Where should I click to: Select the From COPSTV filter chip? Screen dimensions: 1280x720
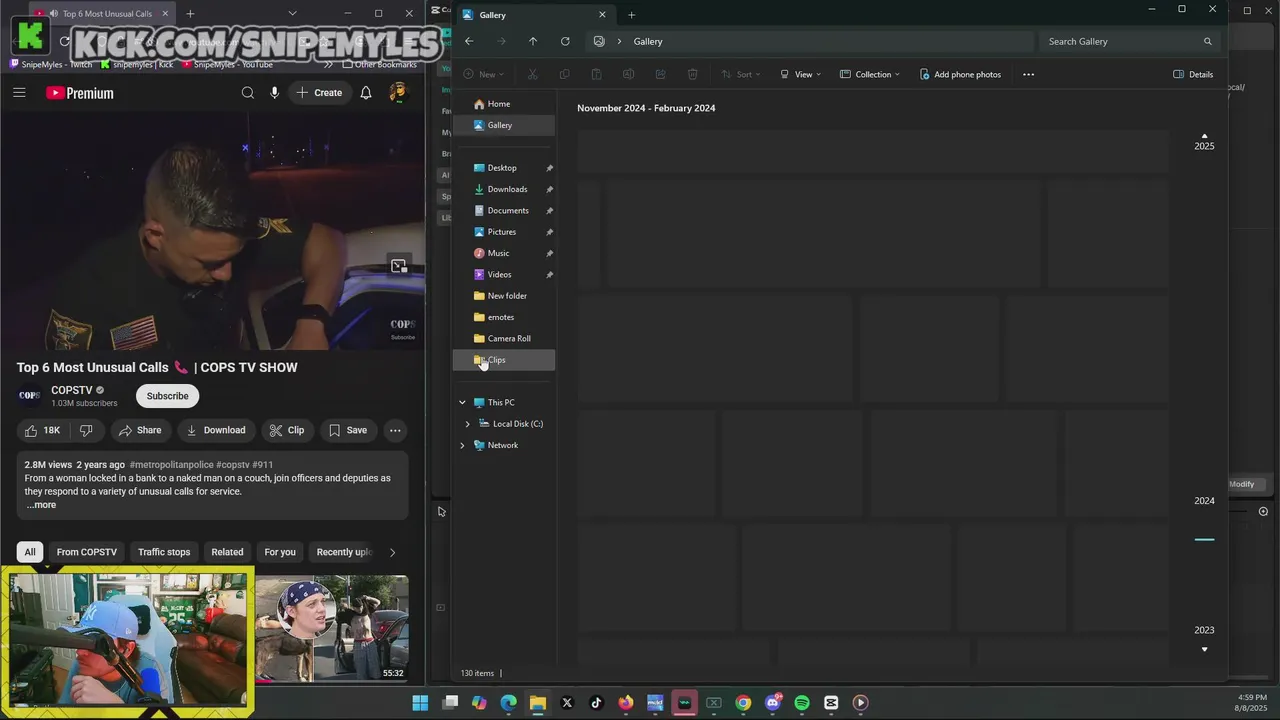click(87, 552)
